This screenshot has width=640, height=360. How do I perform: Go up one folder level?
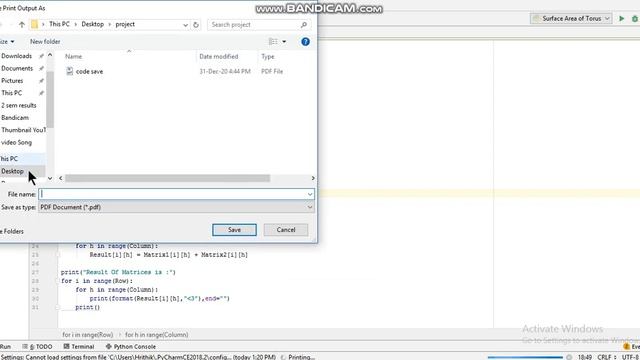[22, 24]
